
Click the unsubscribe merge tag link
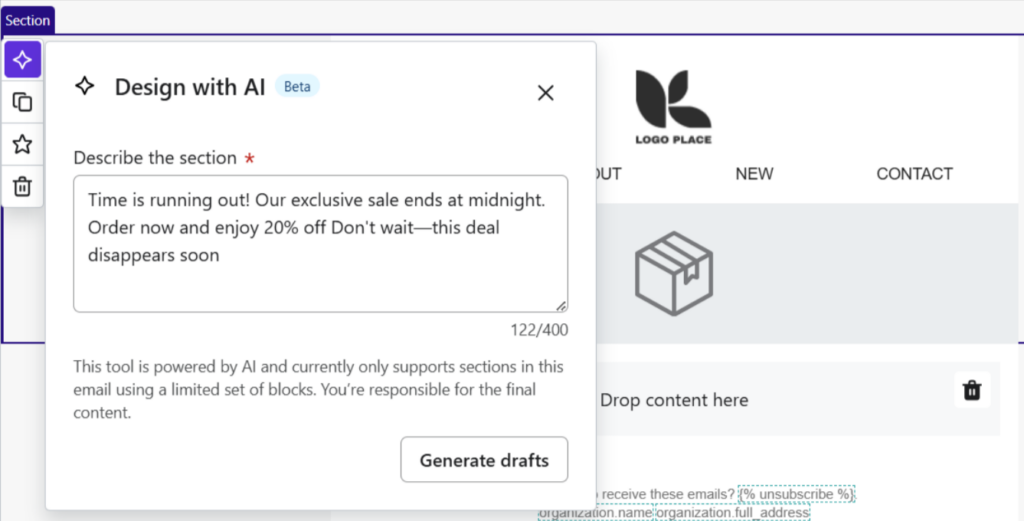click(x=796, y=494)
